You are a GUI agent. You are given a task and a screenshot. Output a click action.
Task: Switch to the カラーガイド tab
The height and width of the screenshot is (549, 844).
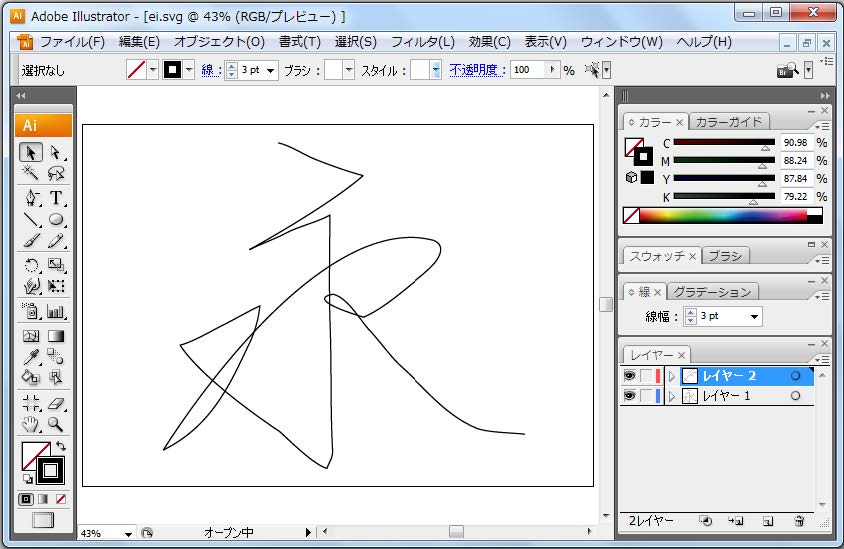(x=729, y=122)
